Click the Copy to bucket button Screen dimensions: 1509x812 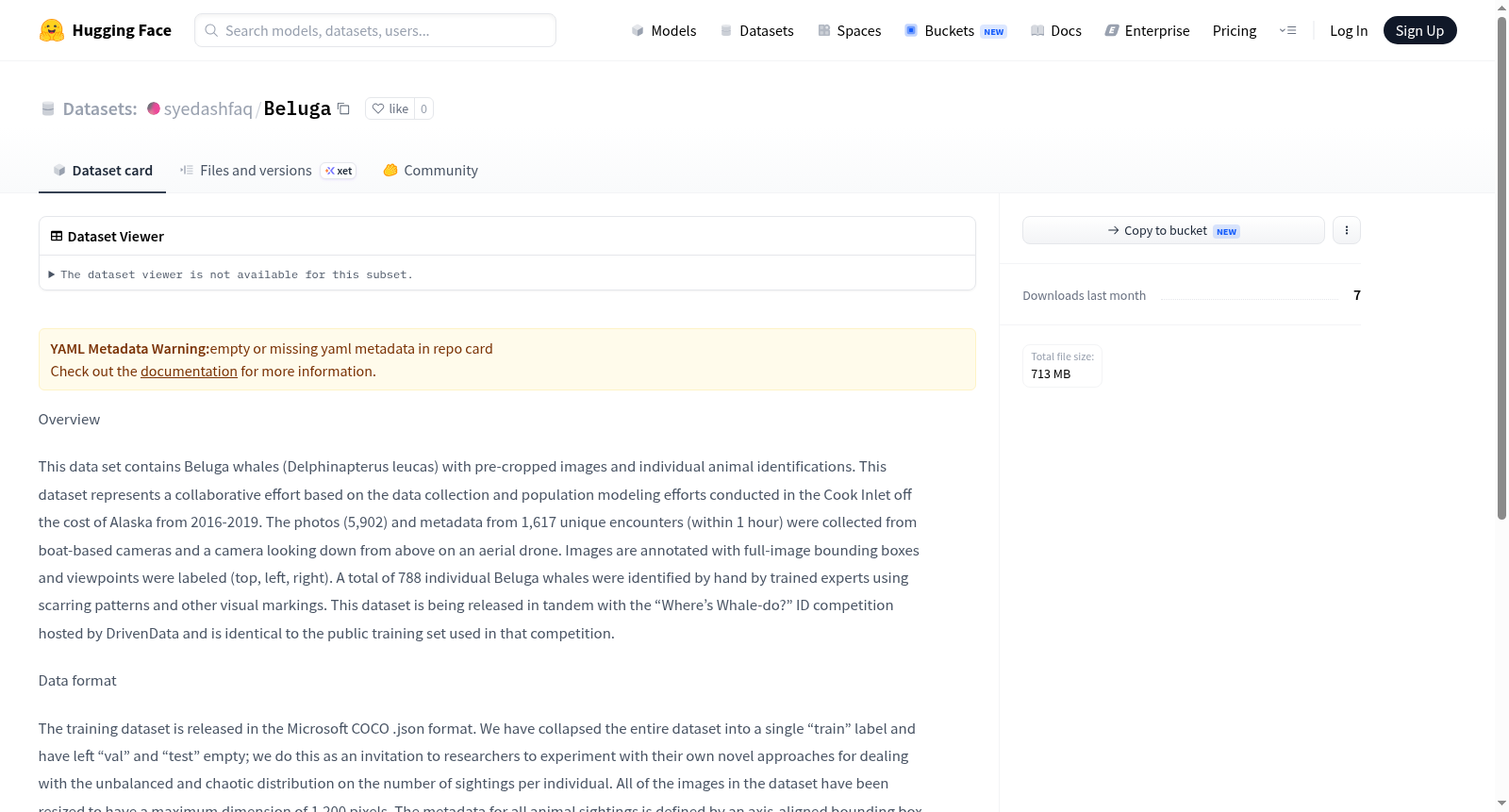(1173, 230)
